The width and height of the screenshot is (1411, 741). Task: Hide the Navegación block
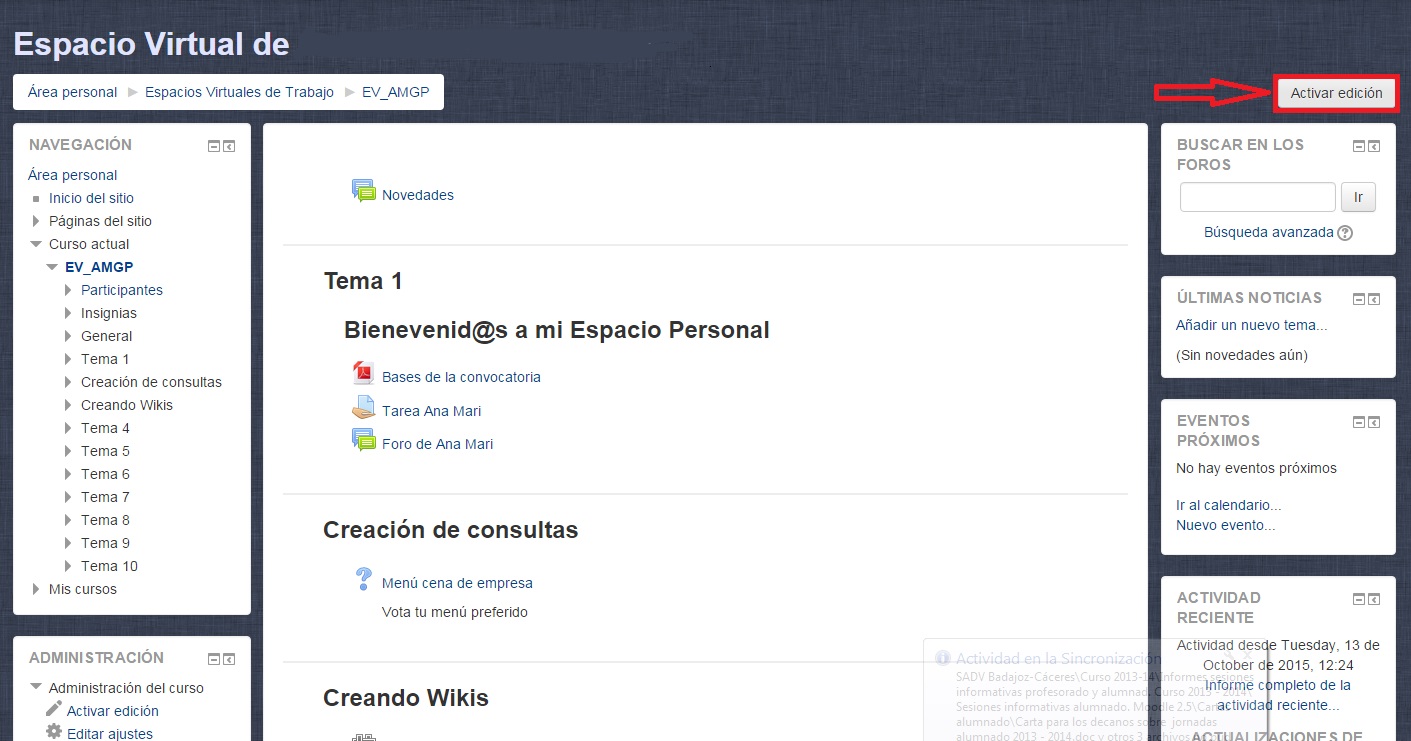click(x=213, y=146)
